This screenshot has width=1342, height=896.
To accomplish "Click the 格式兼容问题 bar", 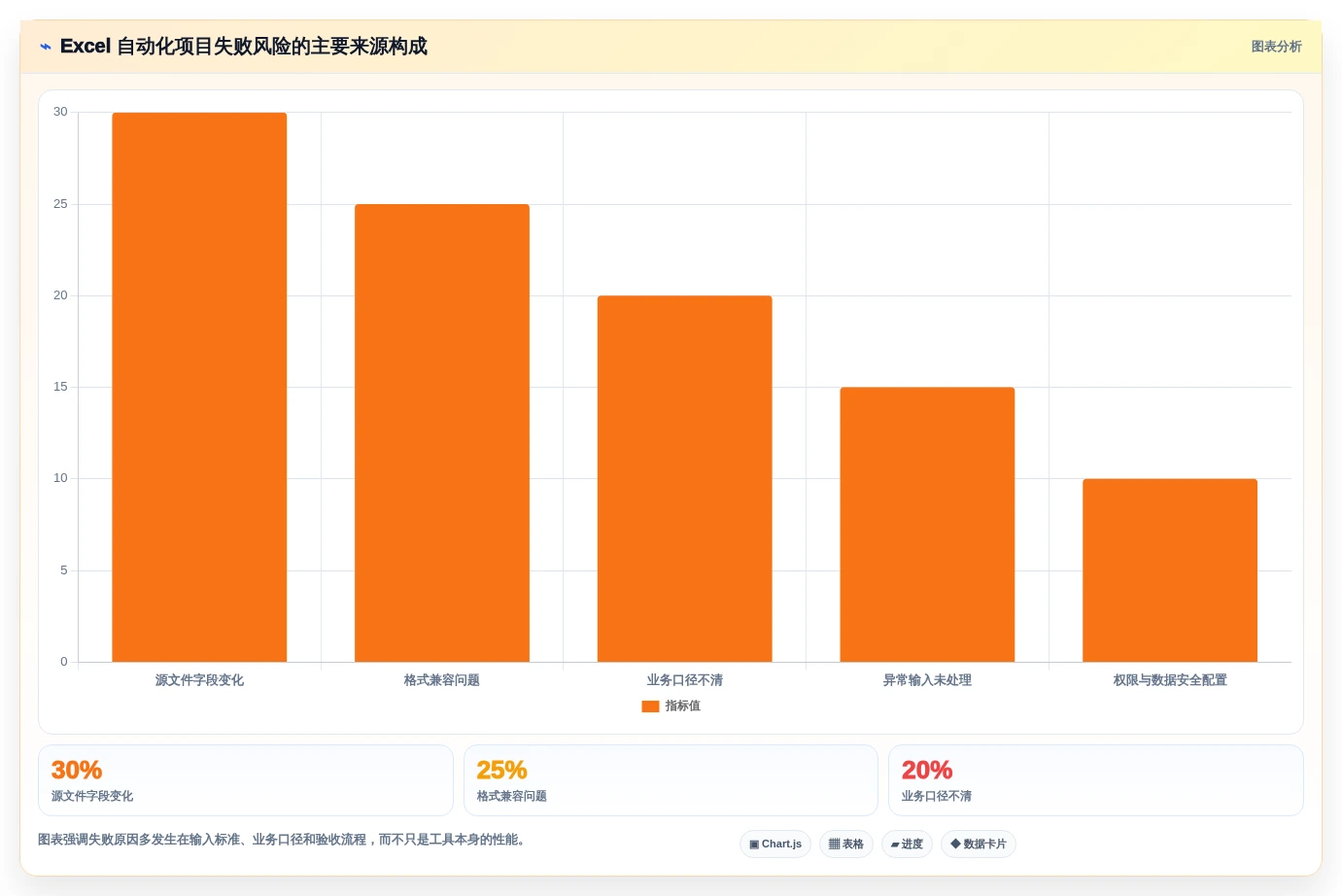I will (x=442, y=432).
